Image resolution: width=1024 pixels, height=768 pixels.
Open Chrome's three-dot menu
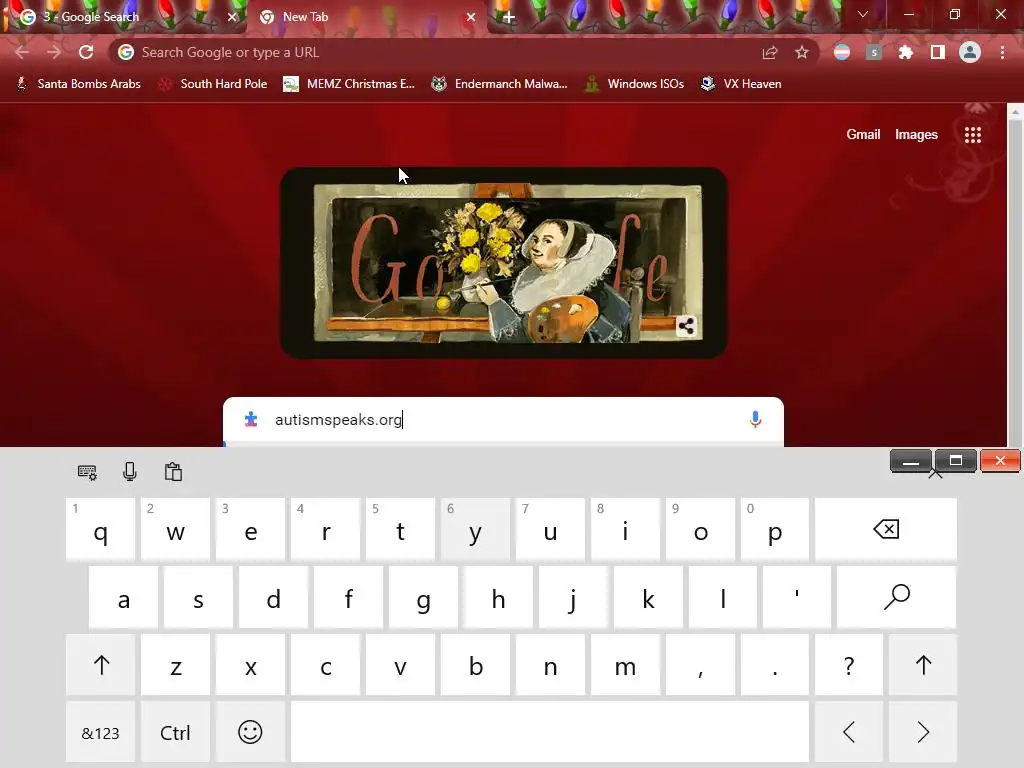[1002, 52]
